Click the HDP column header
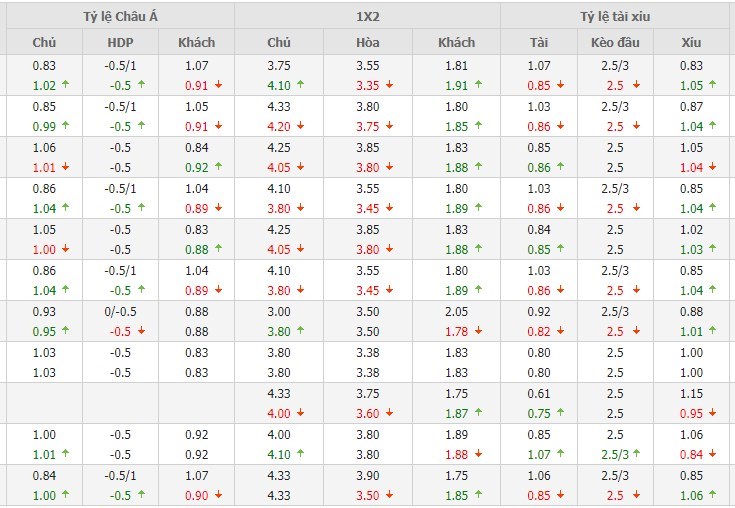 pyautogui.click(x=120, y=43)
